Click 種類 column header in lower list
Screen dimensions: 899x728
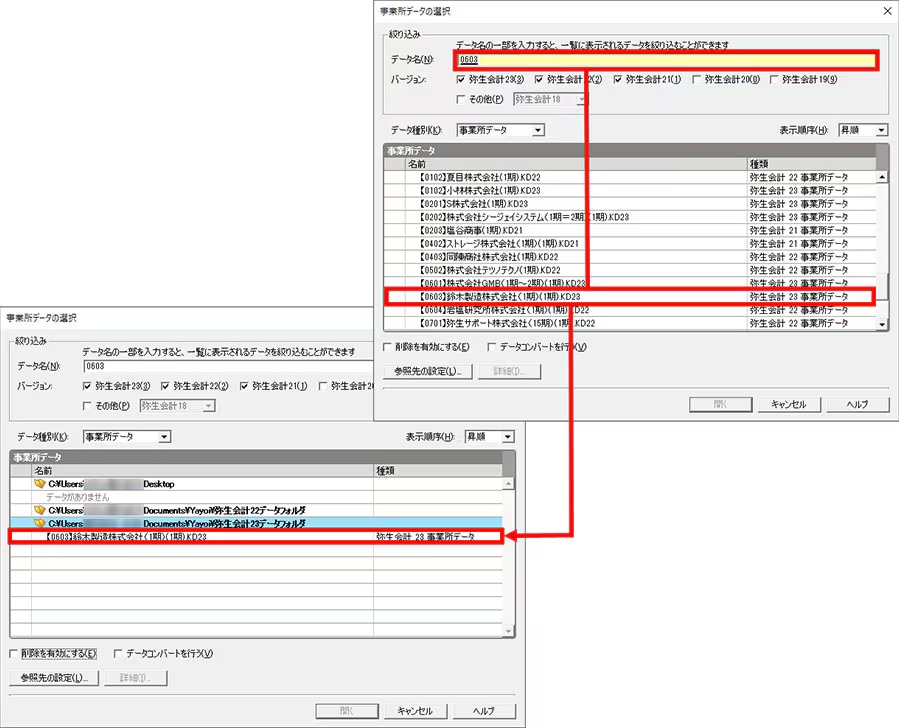(438, 471)
